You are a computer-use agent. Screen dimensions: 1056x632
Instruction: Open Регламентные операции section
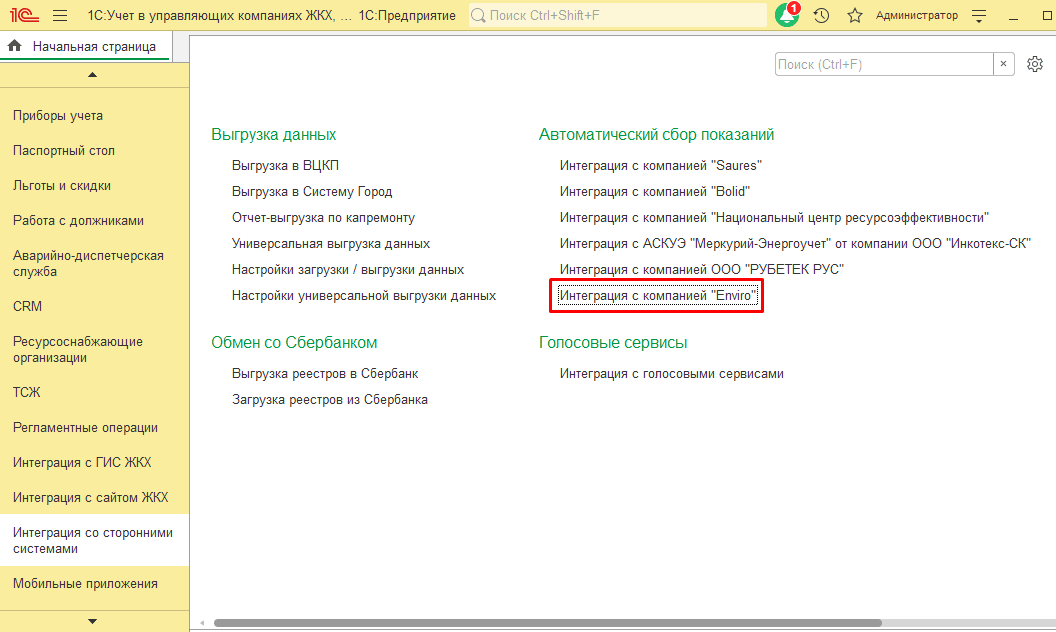click(86, 427)
